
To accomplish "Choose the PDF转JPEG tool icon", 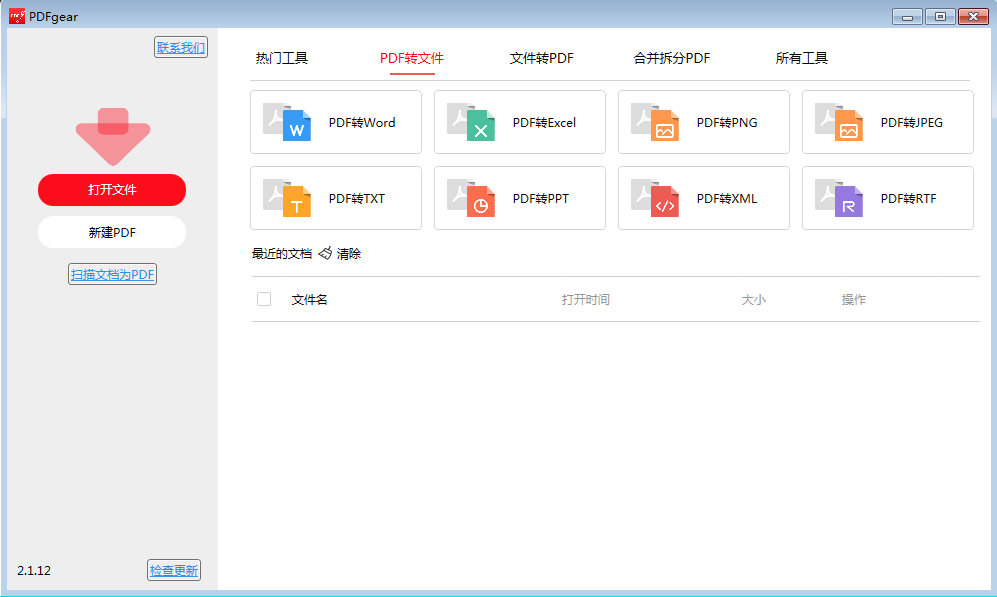I will point(840,123).
